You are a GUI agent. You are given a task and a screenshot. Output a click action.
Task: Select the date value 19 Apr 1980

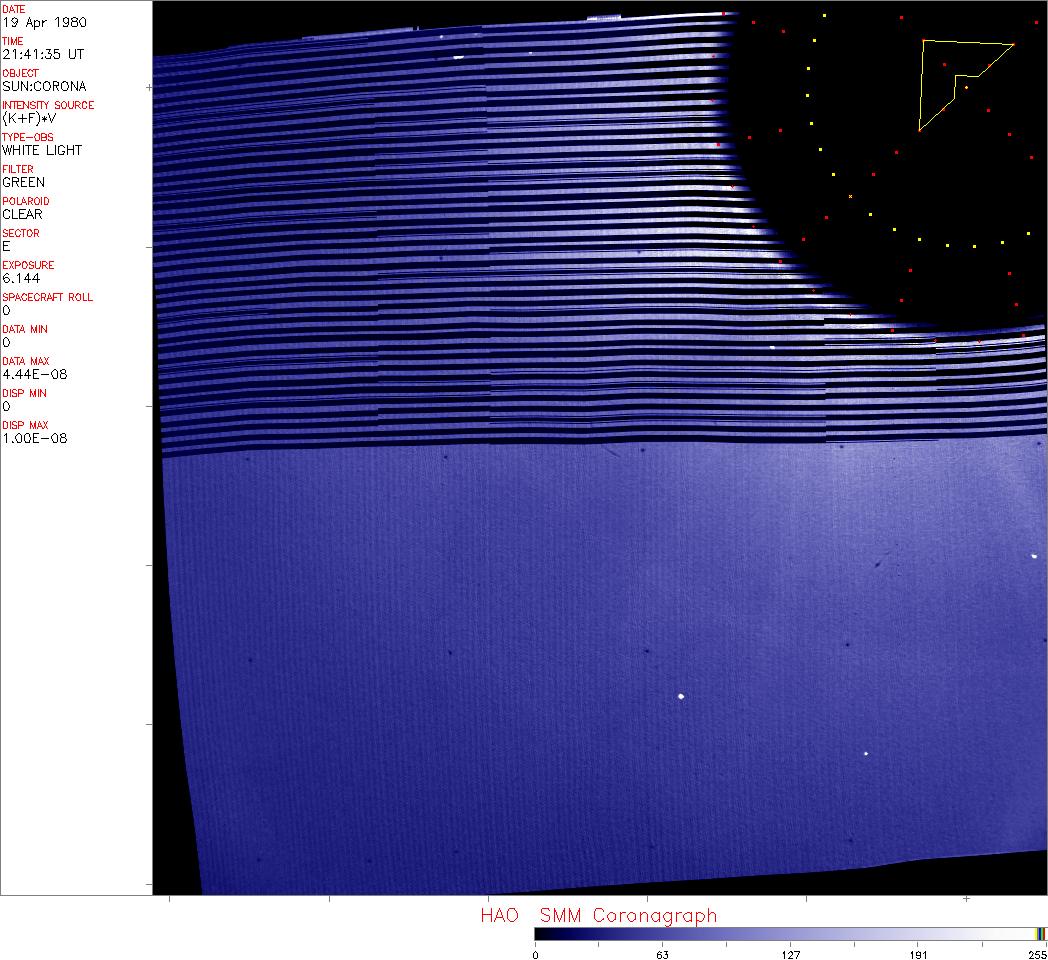click(39, 22)
